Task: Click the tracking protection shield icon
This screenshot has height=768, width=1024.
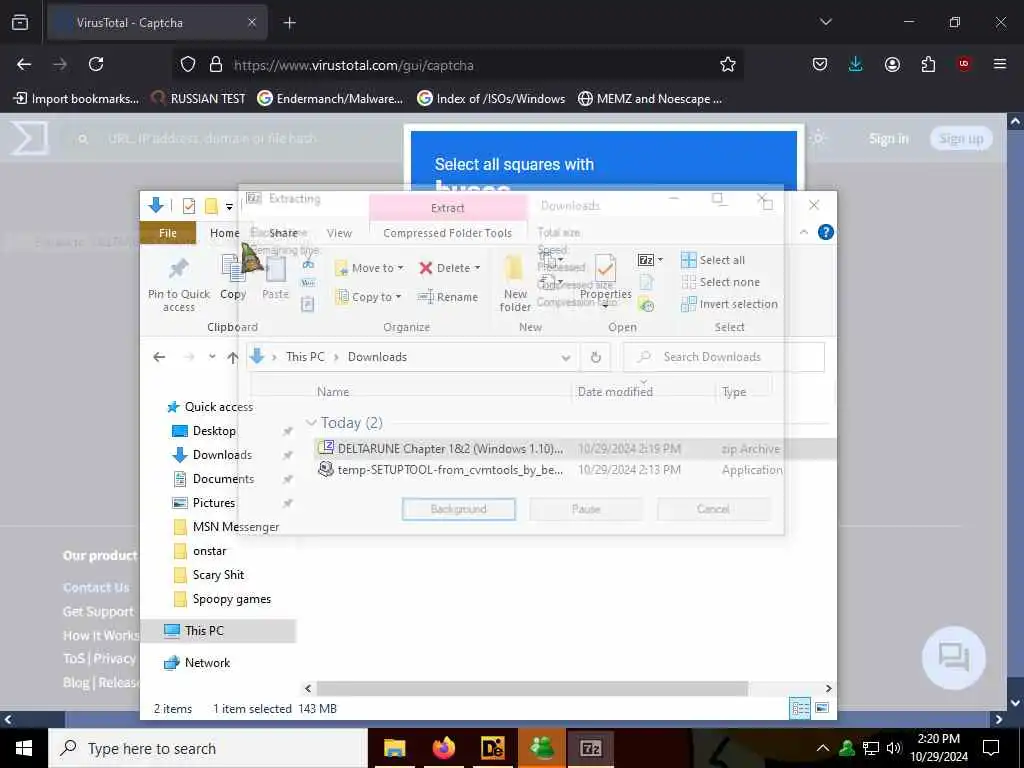Action: (x=188, y=64)
